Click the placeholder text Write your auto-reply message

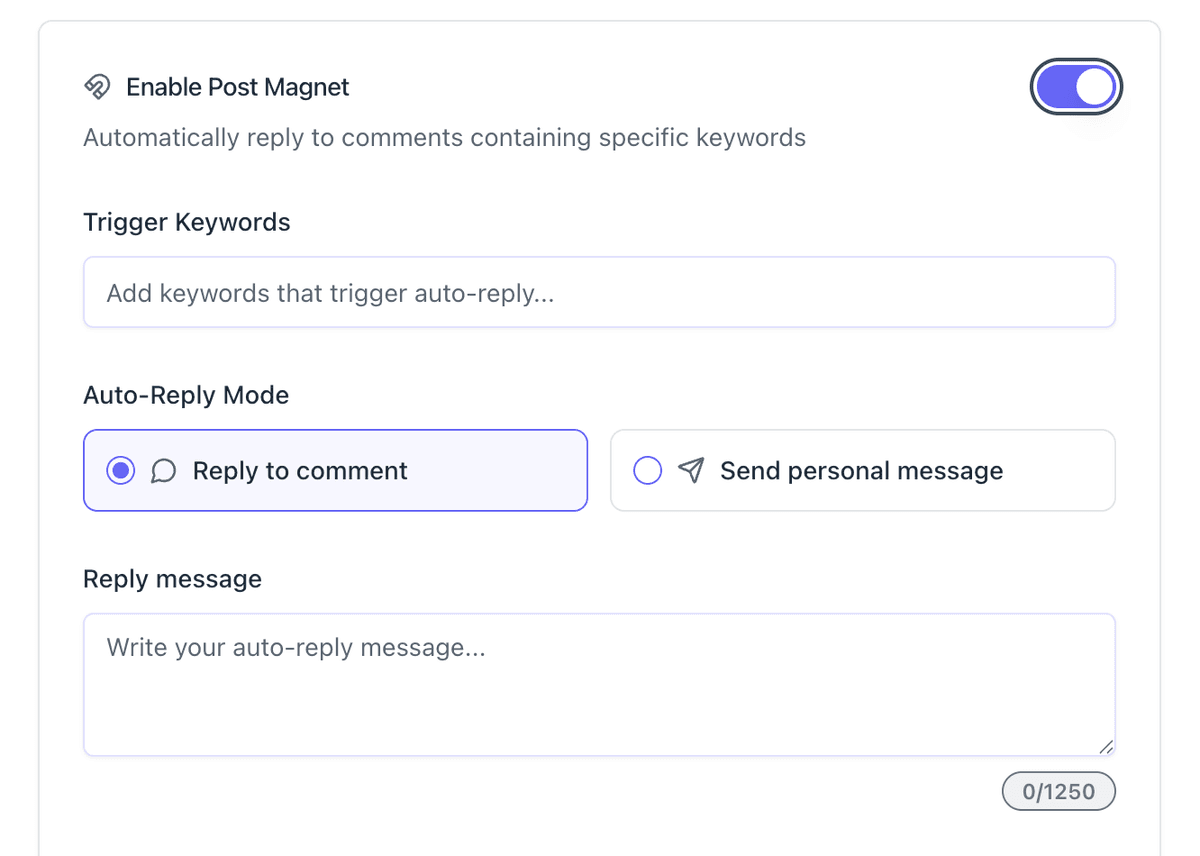[x=294, y=647]
